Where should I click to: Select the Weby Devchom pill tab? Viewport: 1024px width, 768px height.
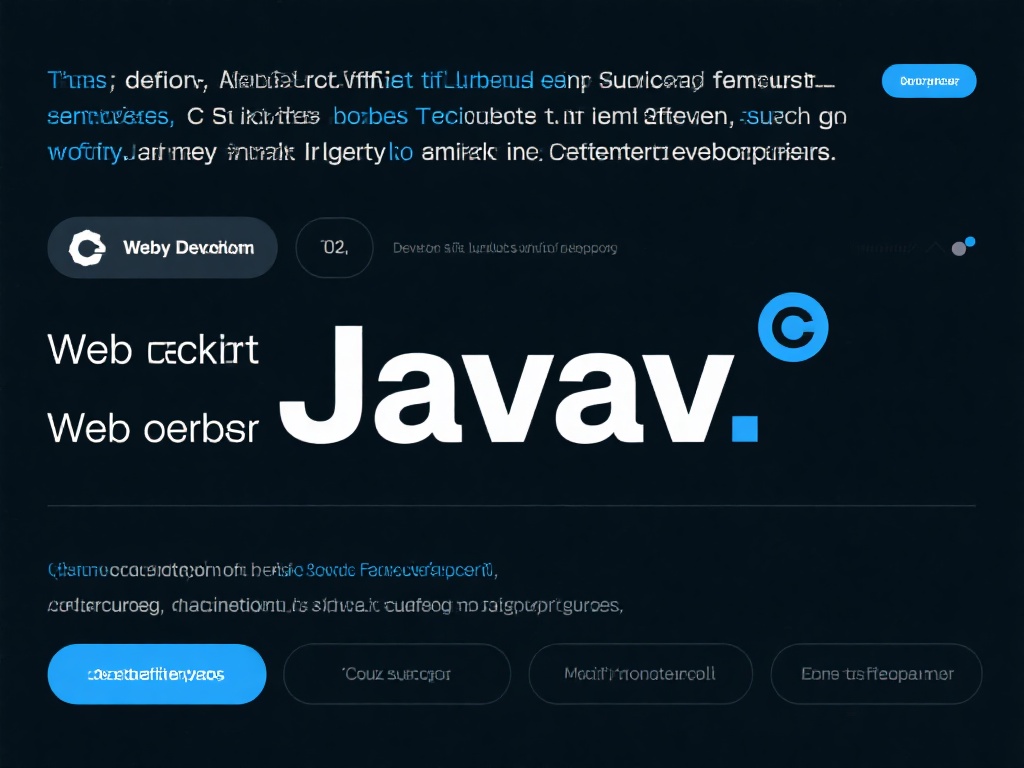(x=163, y=248)
